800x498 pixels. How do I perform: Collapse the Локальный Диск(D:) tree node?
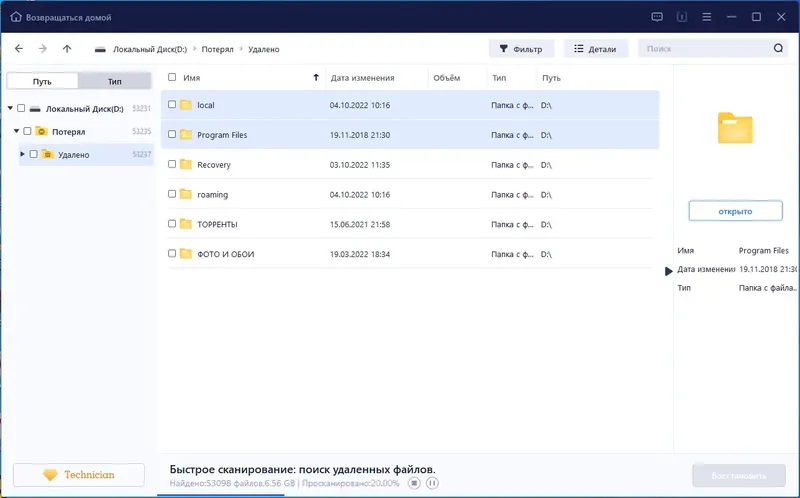[x=10, y=108]
